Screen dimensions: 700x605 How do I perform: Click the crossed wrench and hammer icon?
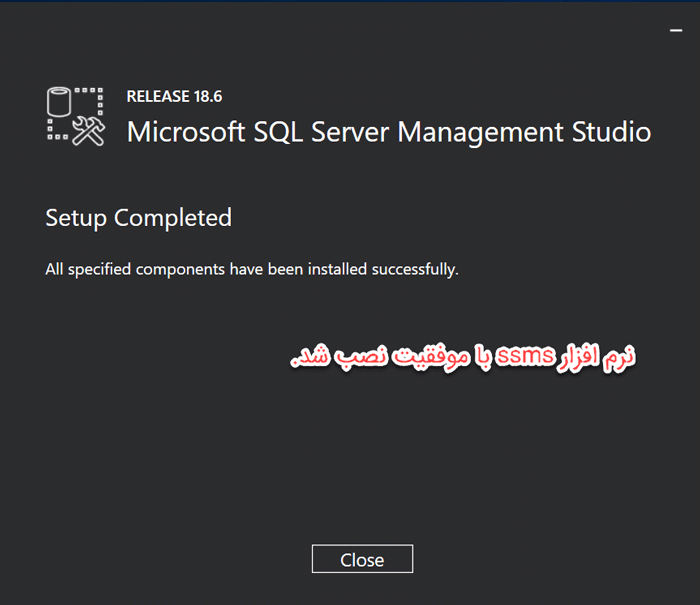[x=88, y=131]
